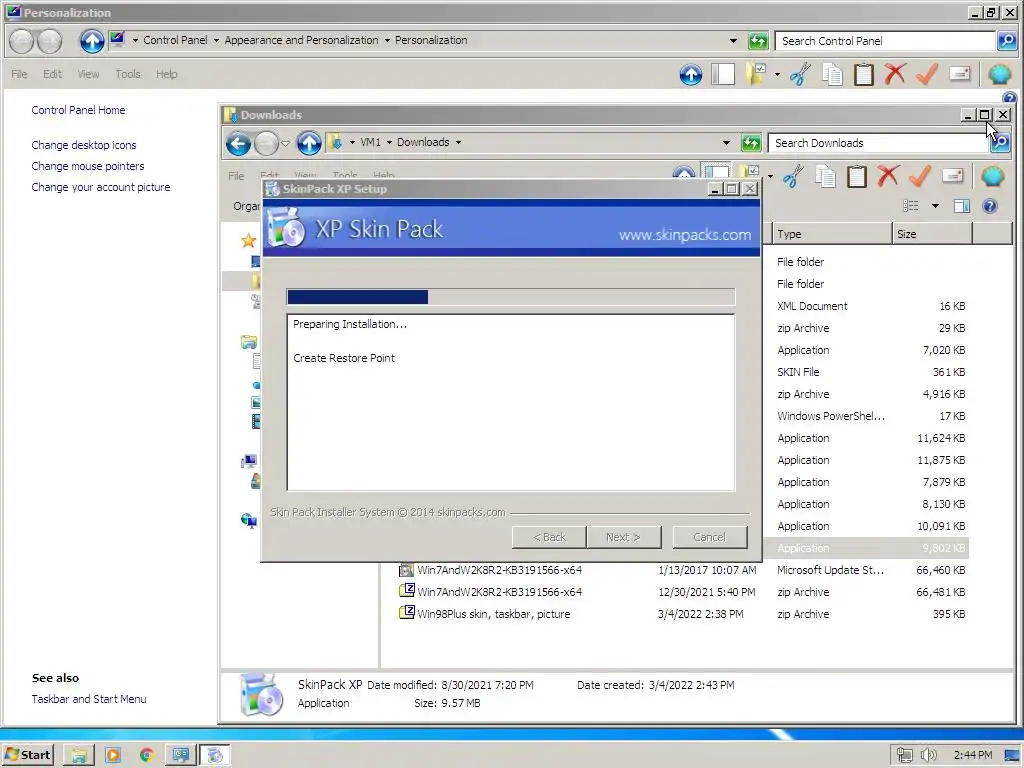Screen dimensions: 1024x768
Task: Open the view options dropdown arrow in Downloads
Action: 935,206
